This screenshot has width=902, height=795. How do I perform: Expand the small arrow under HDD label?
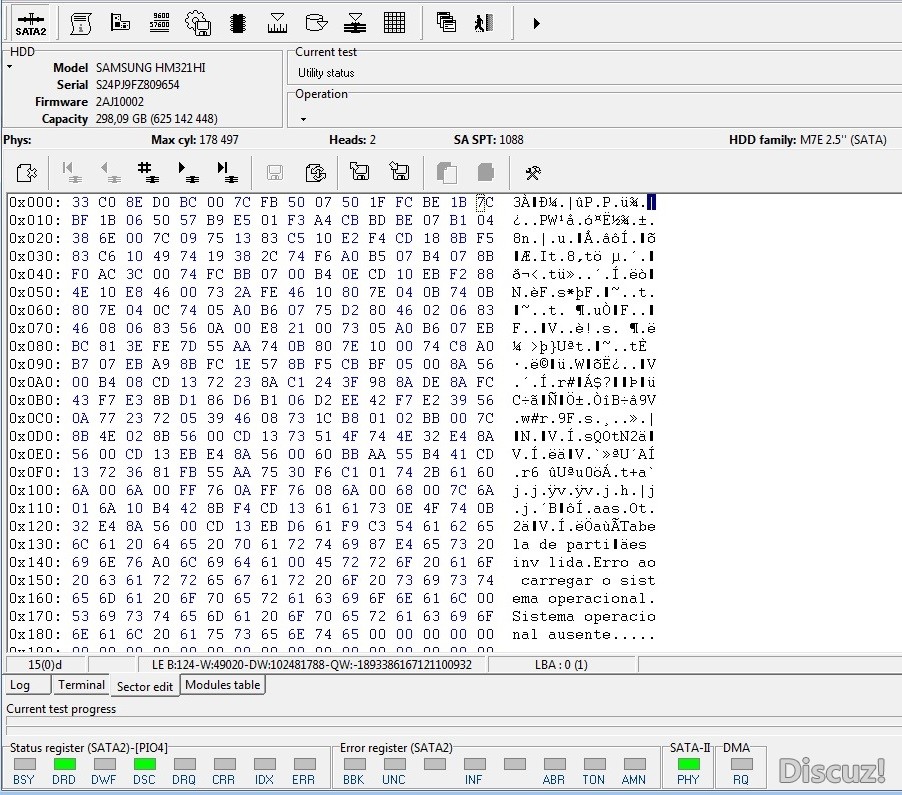pyautogui.click(x=10, y=67)
